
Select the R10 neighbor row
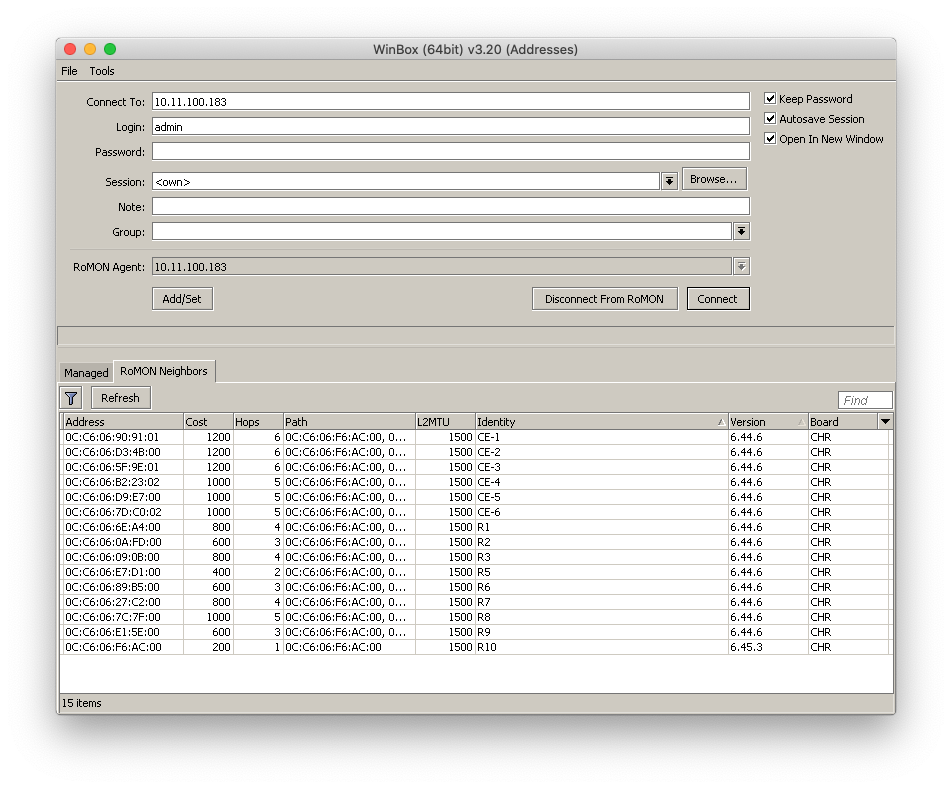(x=476, y=647)
